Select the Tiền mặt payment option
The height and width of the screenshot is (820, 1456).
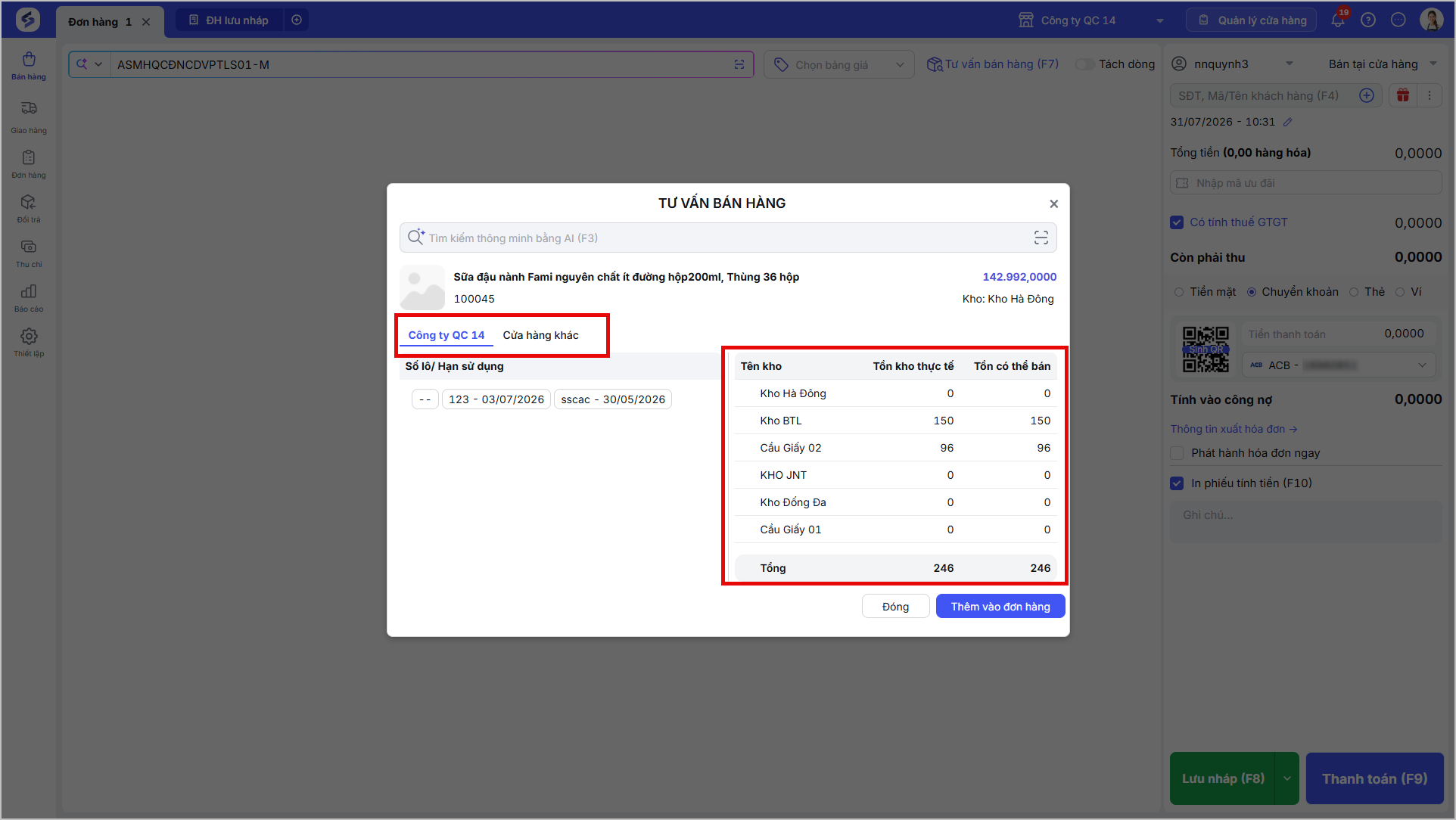coord(1179,292)
